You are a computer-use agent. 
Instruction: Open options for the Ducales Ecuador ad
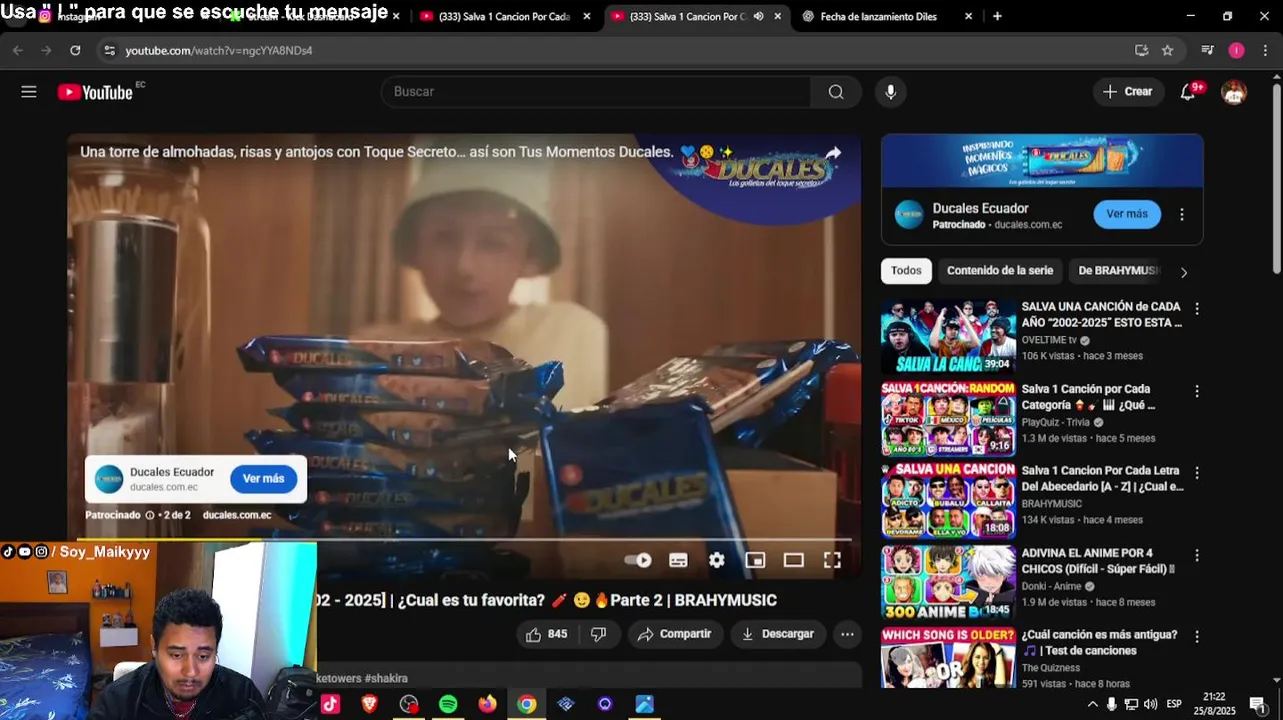click(x=1182, y=214)
